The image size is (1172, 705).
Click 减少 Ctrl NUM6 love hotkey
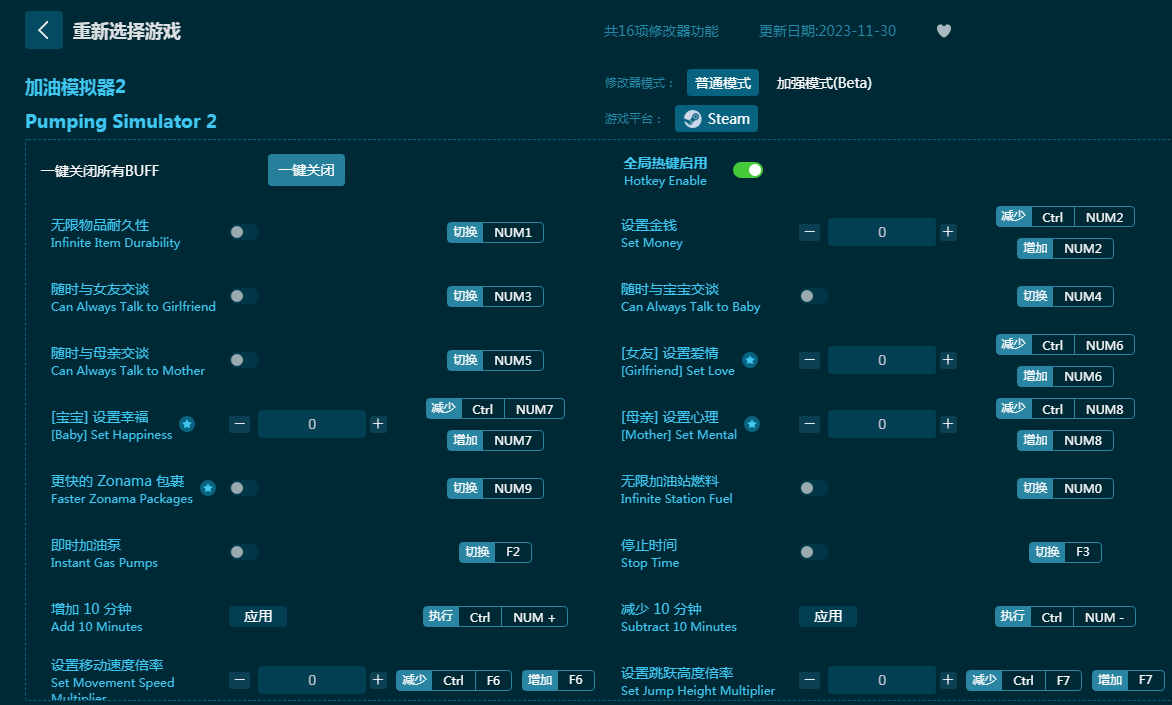tap(1065, 345)
